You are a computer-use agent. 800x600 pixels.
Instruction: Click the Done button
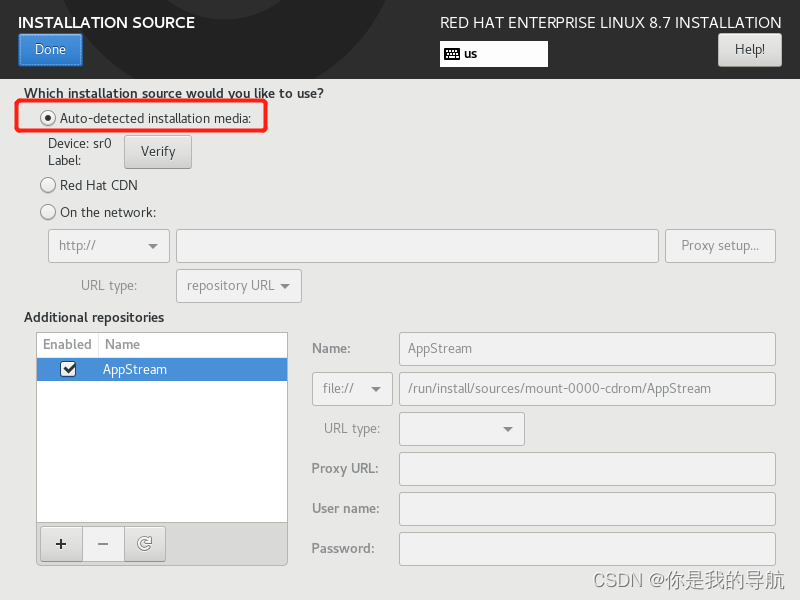(50, 49)
